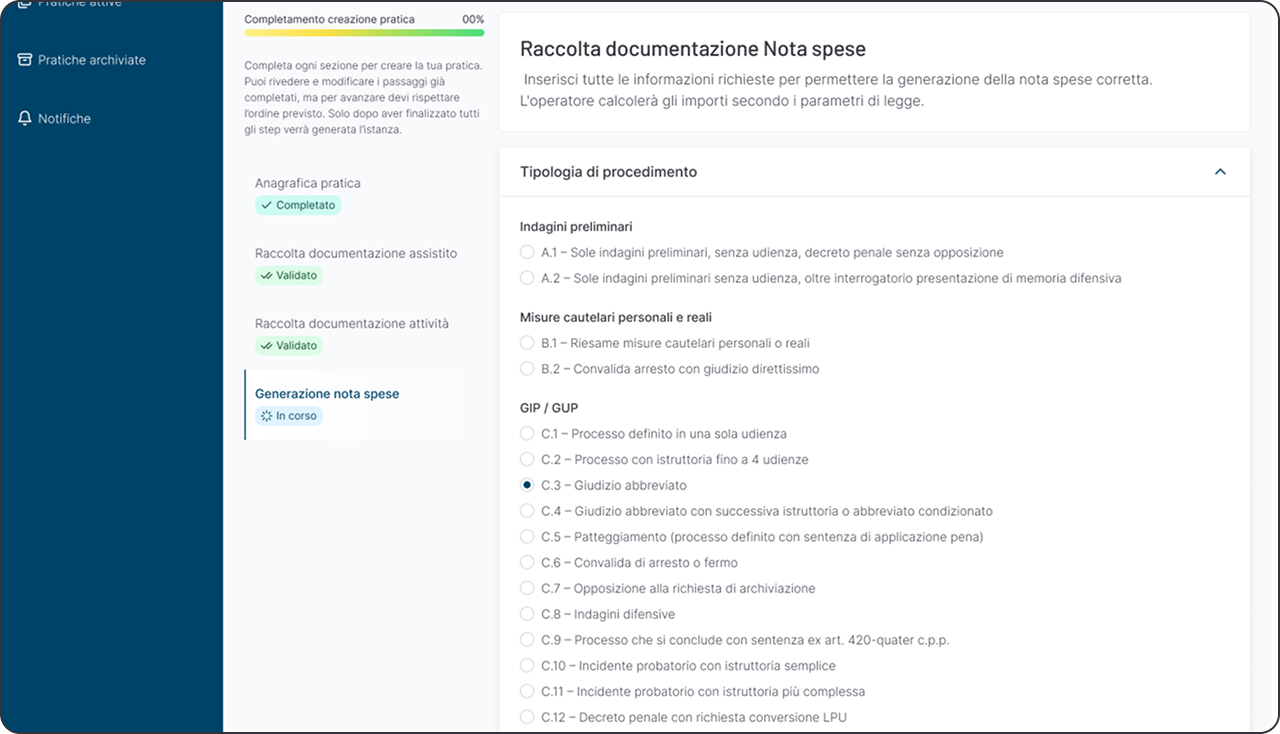
Task: Select A.1 Sole indagini preliminari, decreto penale
Action: click(x=527, y=252)
